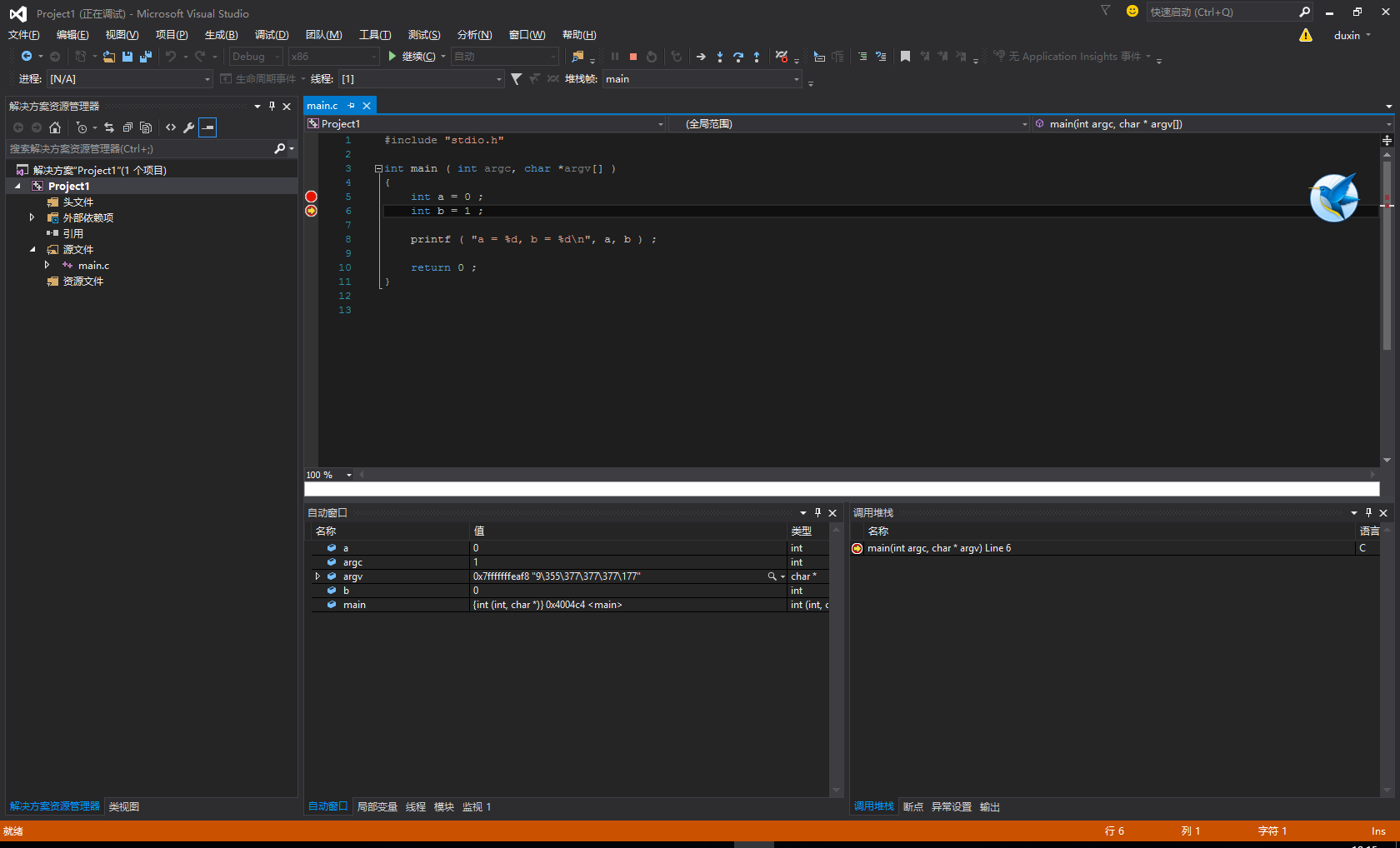The image size is (1400, 848).
Task: Open Properties with the wrench icon
Action: coord(189,127)
